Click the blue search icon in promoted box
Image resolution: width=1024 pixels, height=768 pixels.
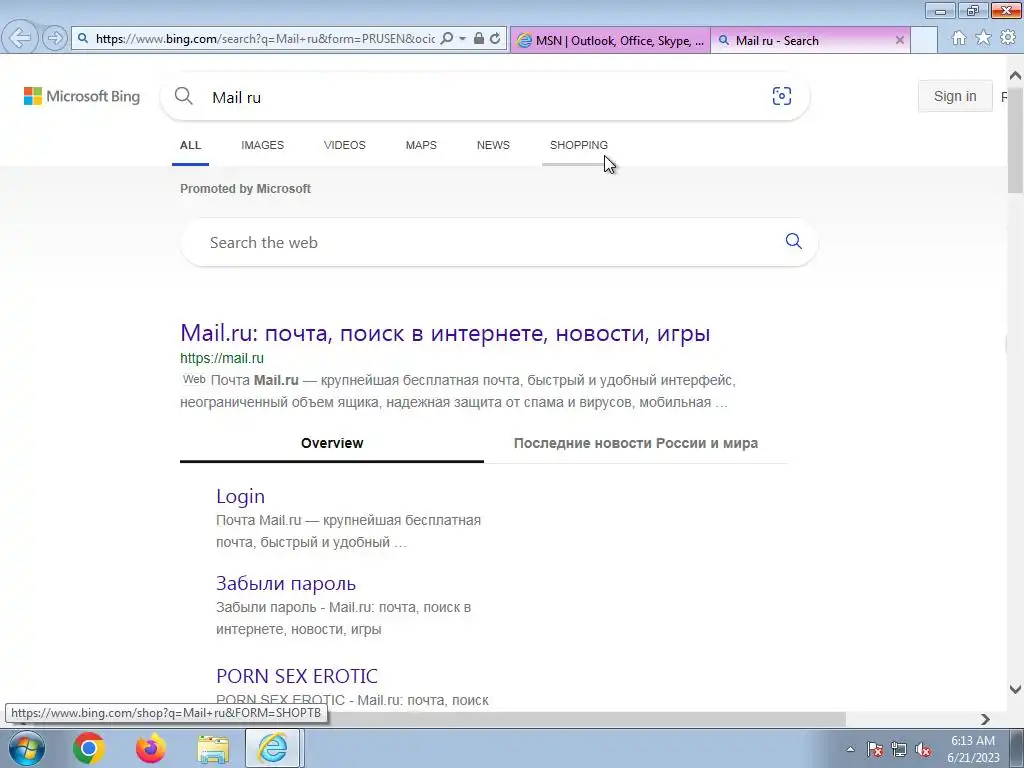(793, 241)
